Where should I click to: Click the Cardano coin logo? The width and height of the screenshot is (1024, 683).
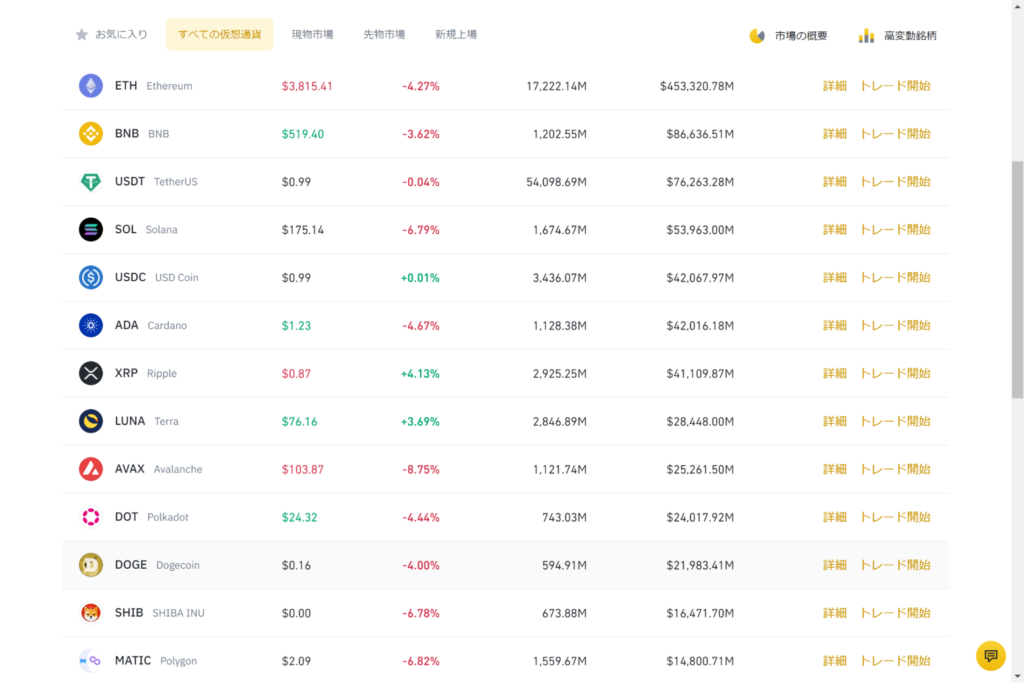click(x=91, y=326)
